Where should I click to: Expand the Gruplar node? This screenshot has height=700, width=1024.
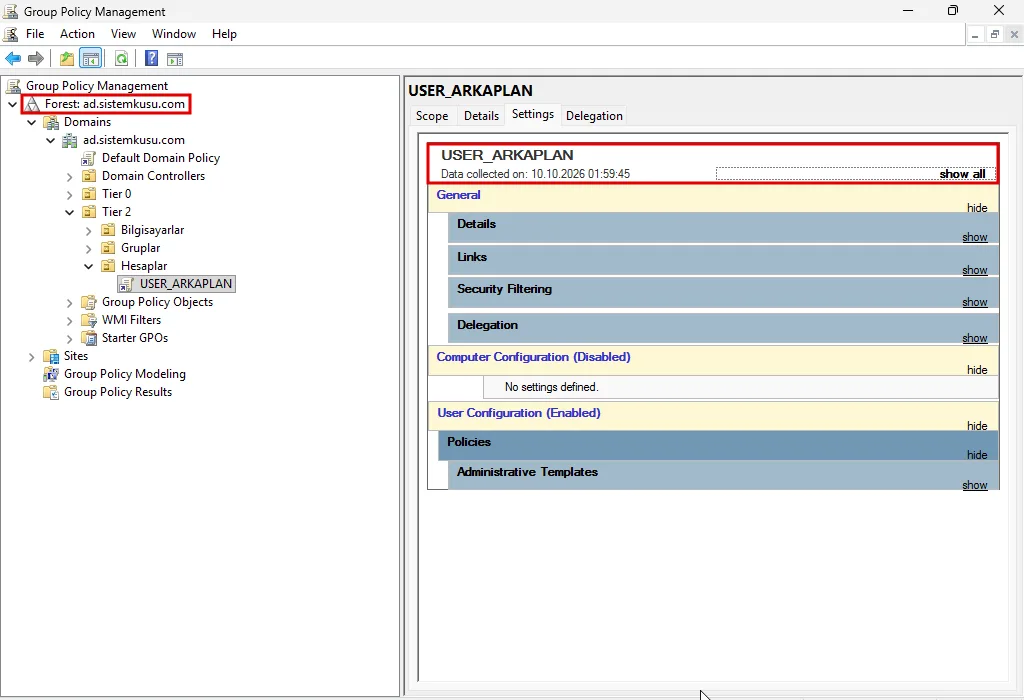[x=88, y=248]
